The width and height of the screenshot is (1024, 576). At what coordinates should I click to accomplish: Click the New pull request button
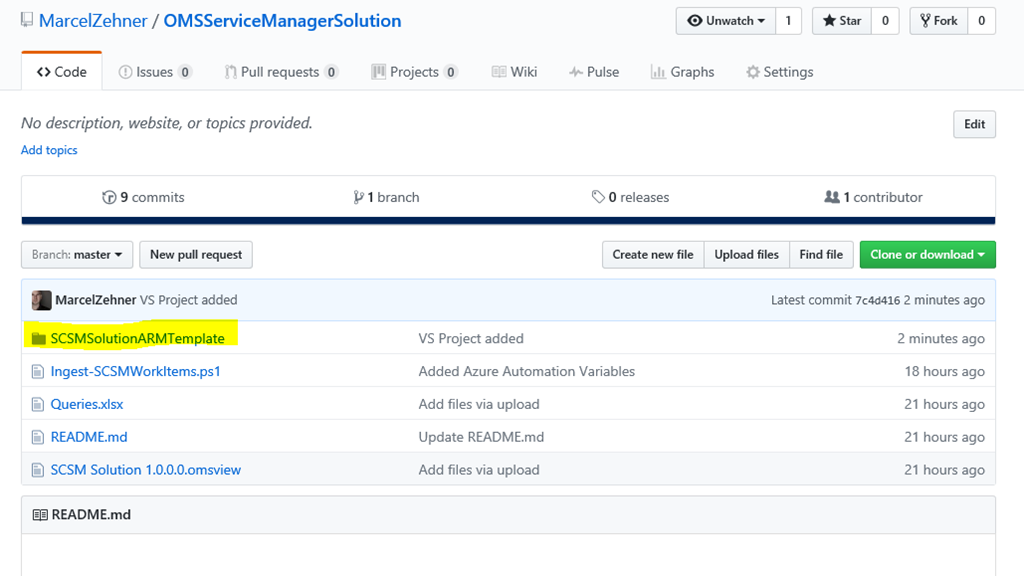point(196,255)
